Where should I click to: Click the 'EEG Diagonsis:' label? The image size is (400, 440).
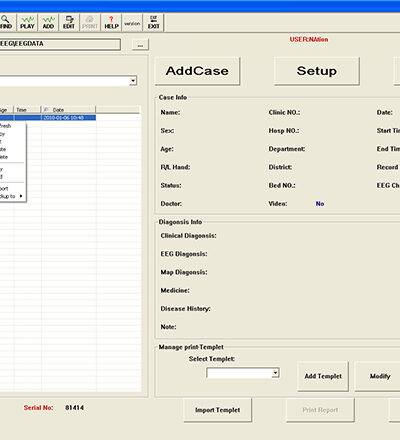[x=184, y=254]
